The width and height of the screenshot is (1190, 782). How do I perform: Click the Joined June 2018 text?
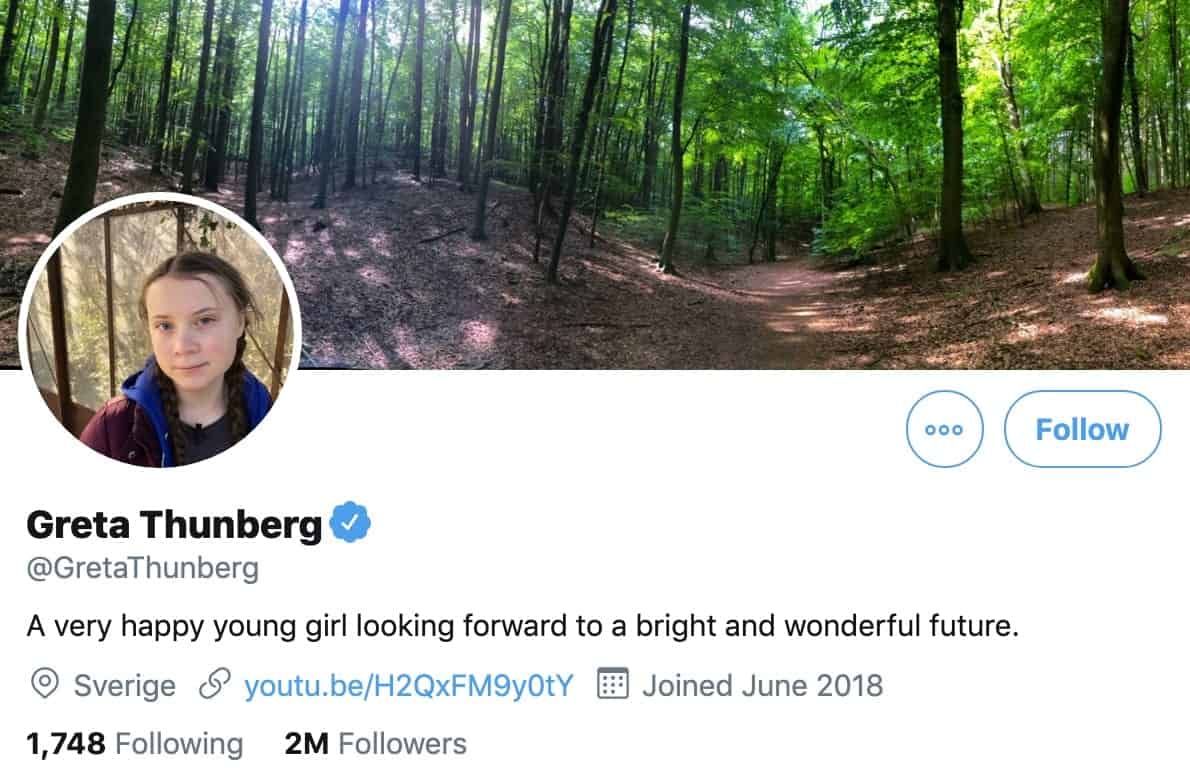[762, 685]
